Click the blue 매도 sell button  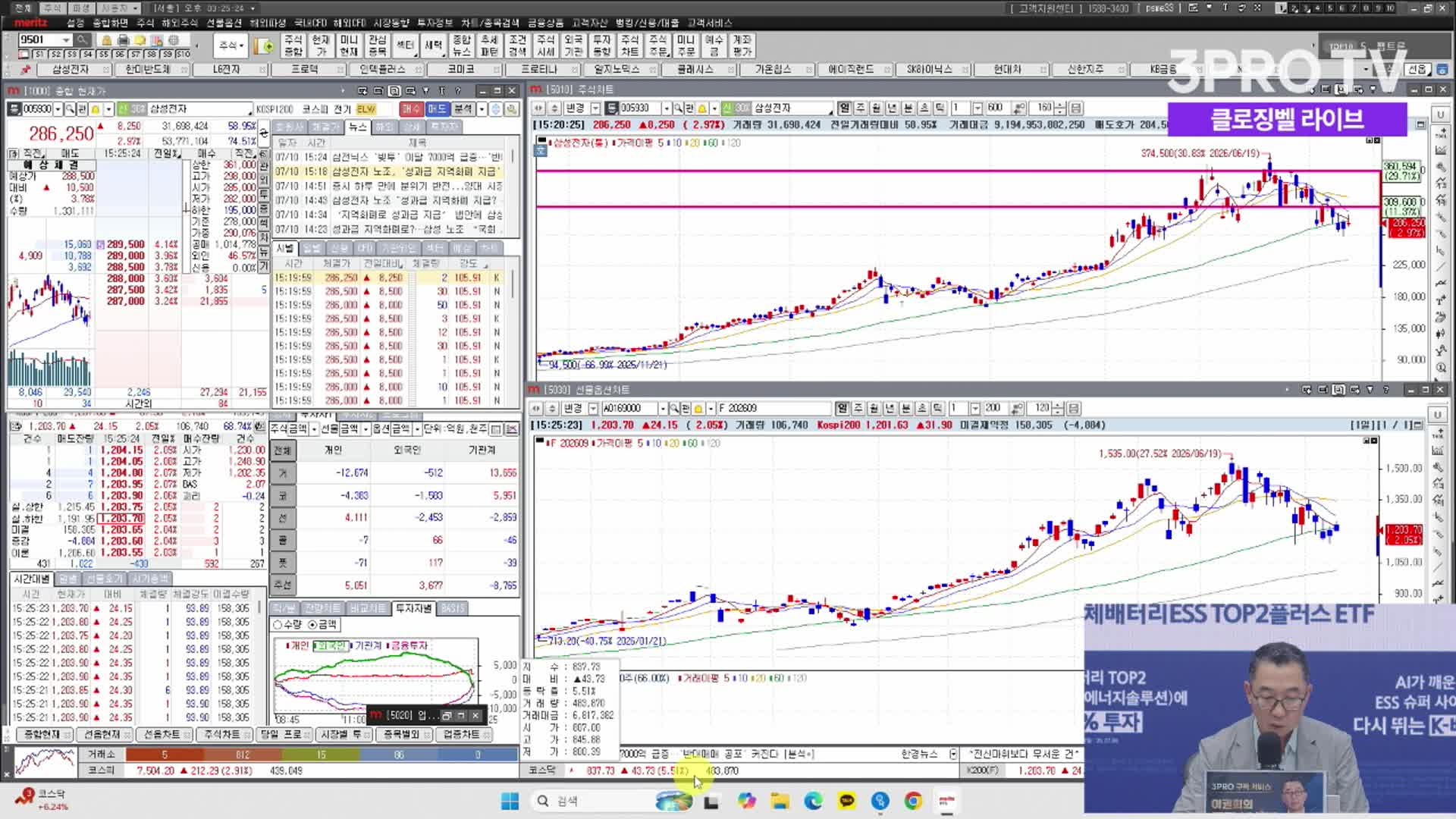[437, 109]
